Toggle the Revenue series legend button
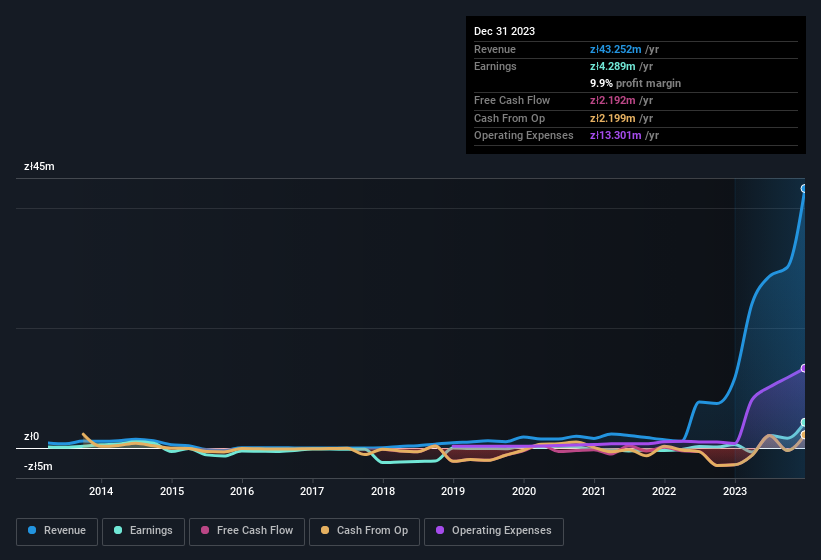Viewport: 821px width, 560px height. pyautogui.click(x=57, y=531)
